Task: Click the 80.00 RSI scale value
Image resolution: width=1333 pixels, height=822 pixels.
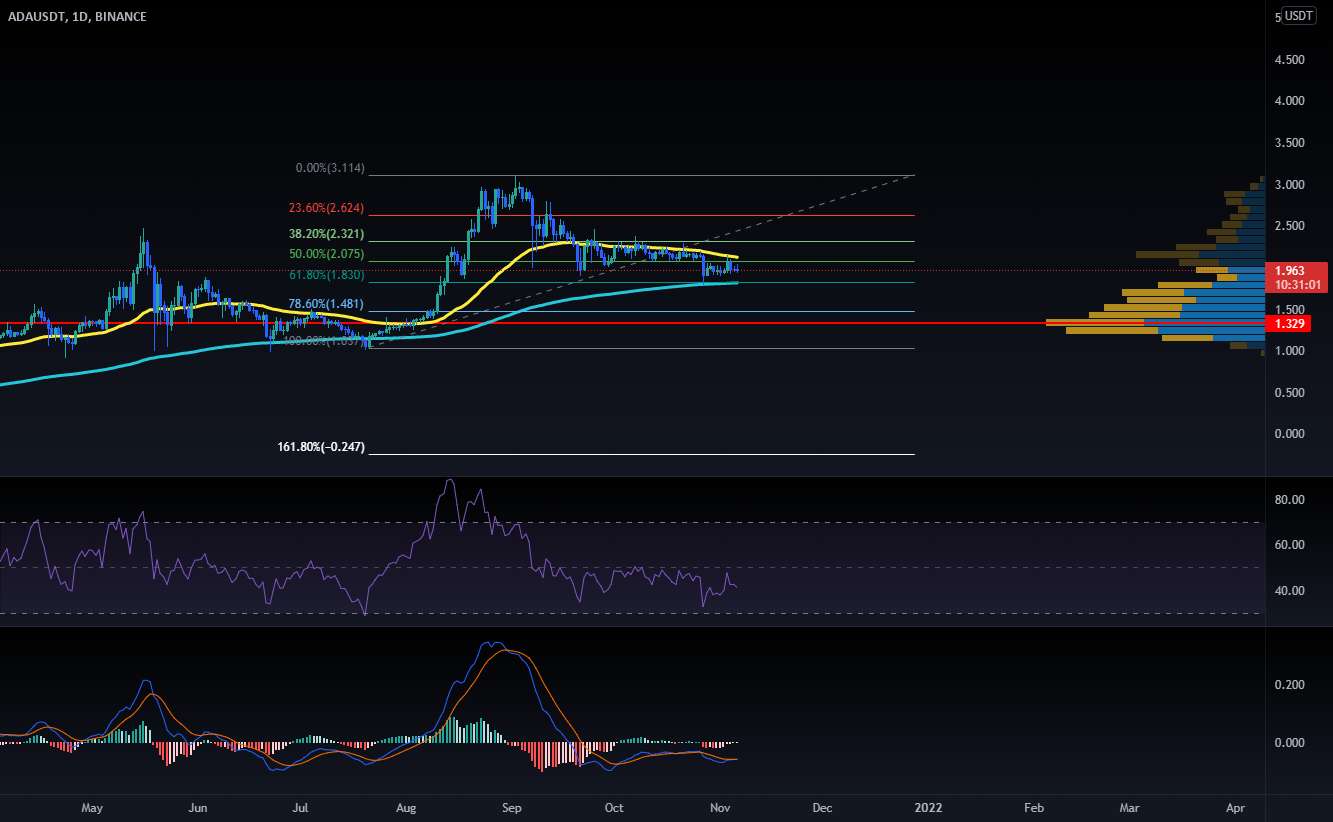Action: point(1290,500)
